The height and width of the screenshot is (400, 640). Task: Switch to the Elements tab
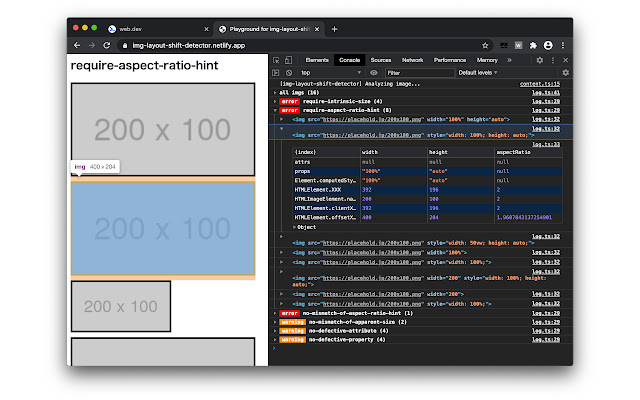tap(318, 60)
